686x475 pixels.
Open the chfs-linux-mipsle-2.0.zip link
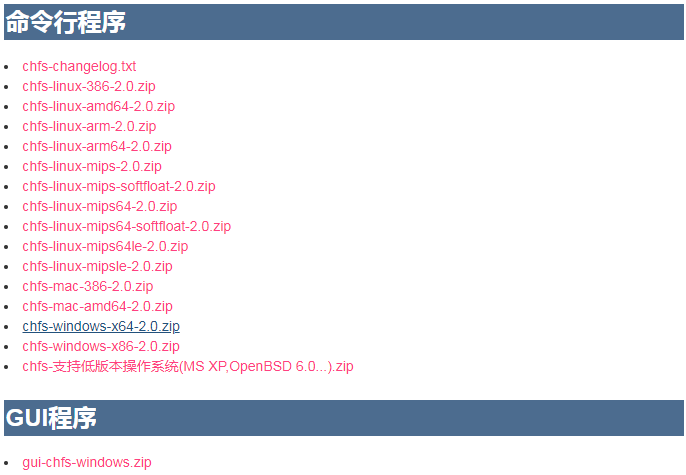click(x=97, y=266)
